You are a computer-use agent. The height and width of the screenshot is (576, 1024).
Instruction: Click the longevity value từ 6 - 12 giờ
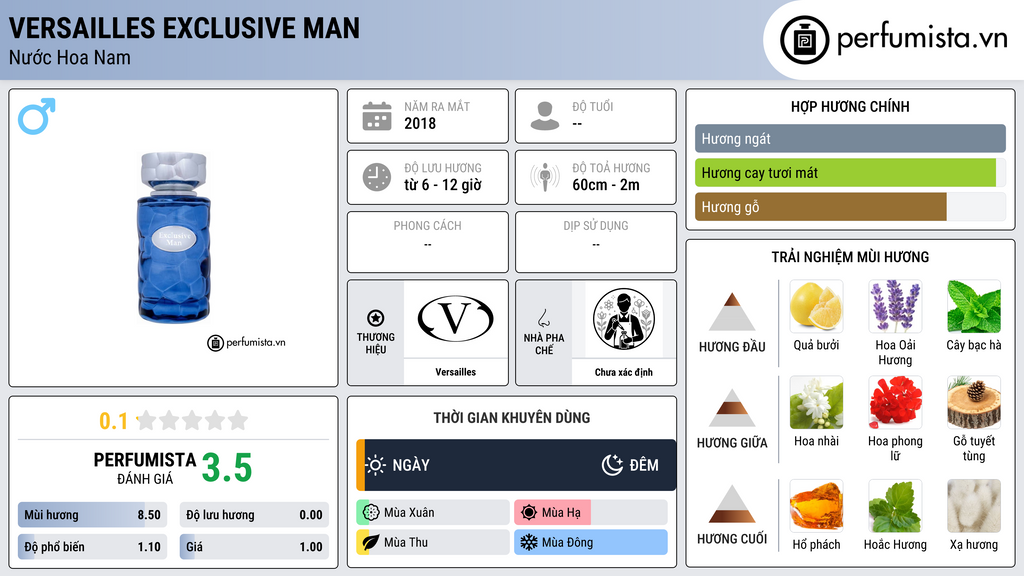[443, 185]
